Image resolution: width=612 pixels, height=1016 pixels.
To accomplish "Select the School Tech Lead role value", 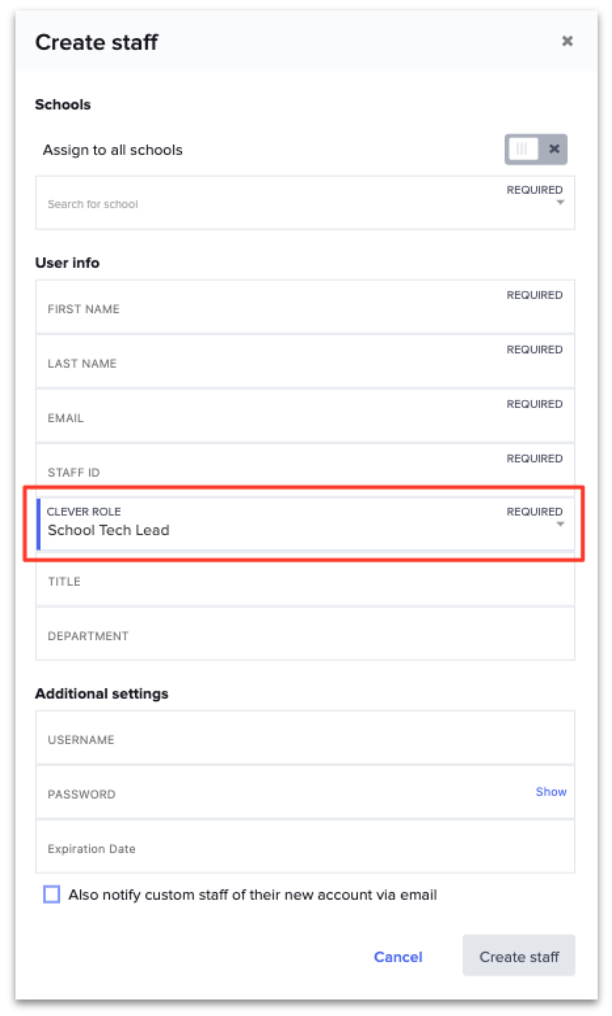I will pos(109,531).
